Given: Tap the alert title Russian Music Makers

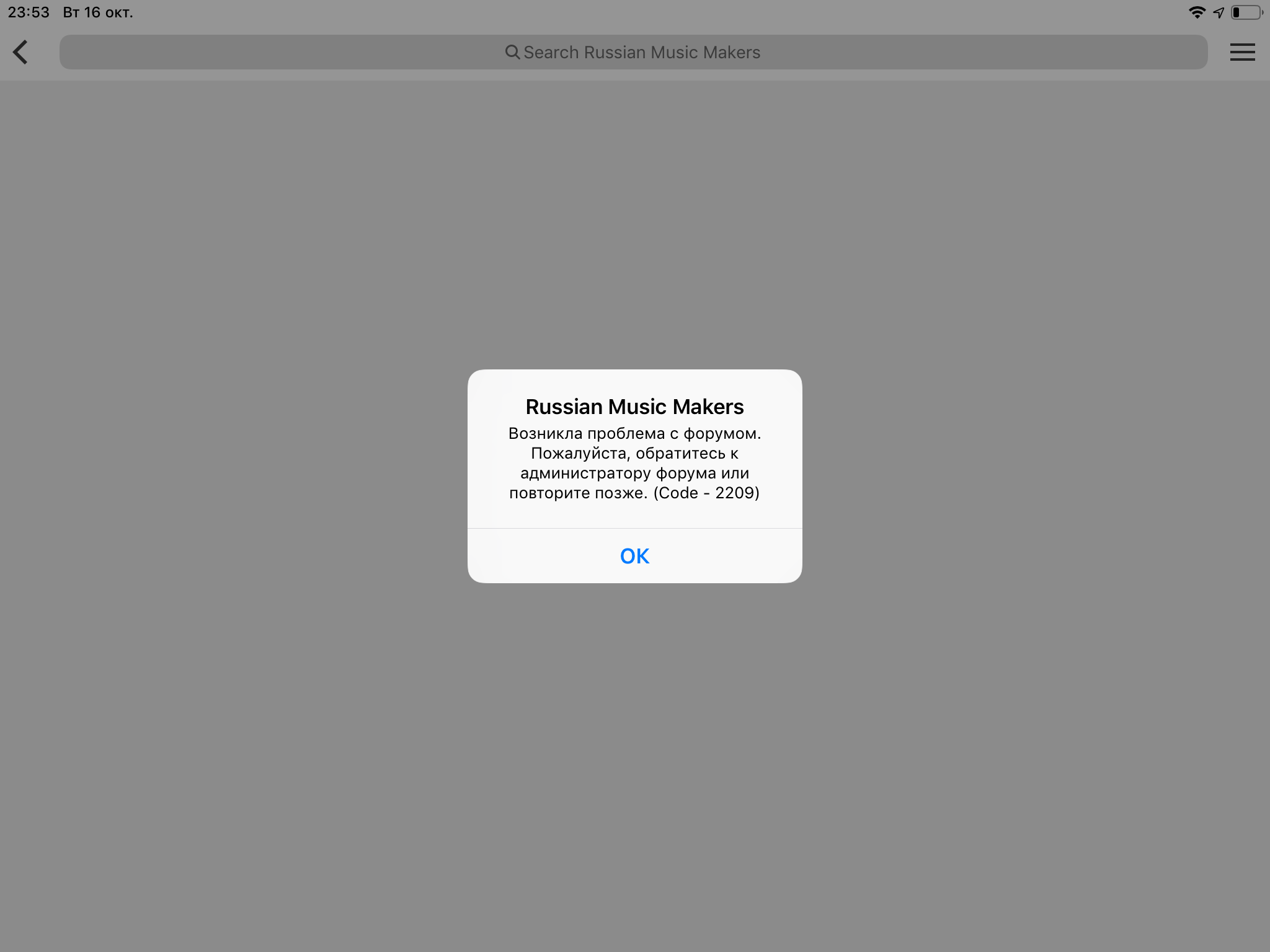Looking at the screenshot, I should (634, 407).
